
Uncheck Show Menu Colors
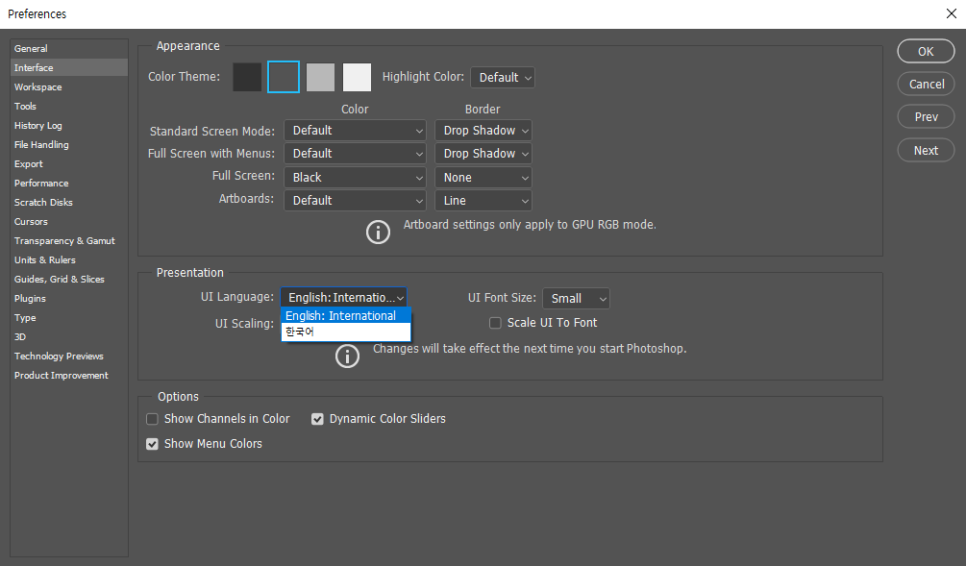(152, 444)
